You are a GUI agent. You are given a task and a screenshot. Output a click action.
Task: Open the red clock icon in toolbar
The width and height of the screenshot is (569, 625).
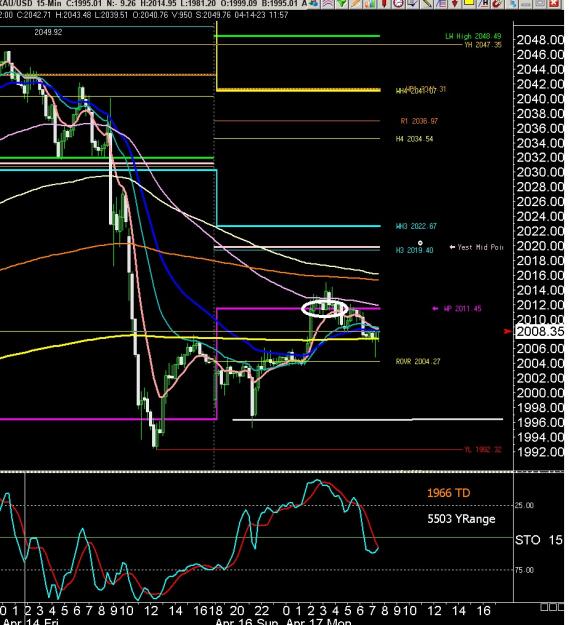click(398, 4)
